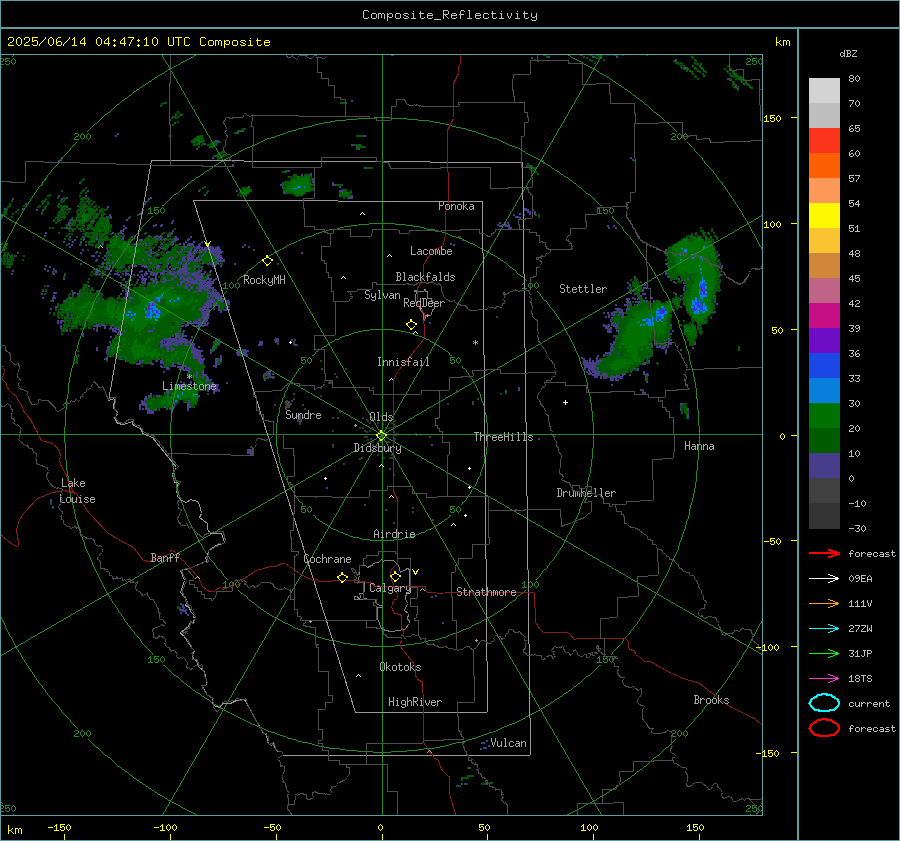Viewport: 900px width, 841px height.
Task: Click the red 'forecast' ellipse legend icon
Action: pos(824,728)
